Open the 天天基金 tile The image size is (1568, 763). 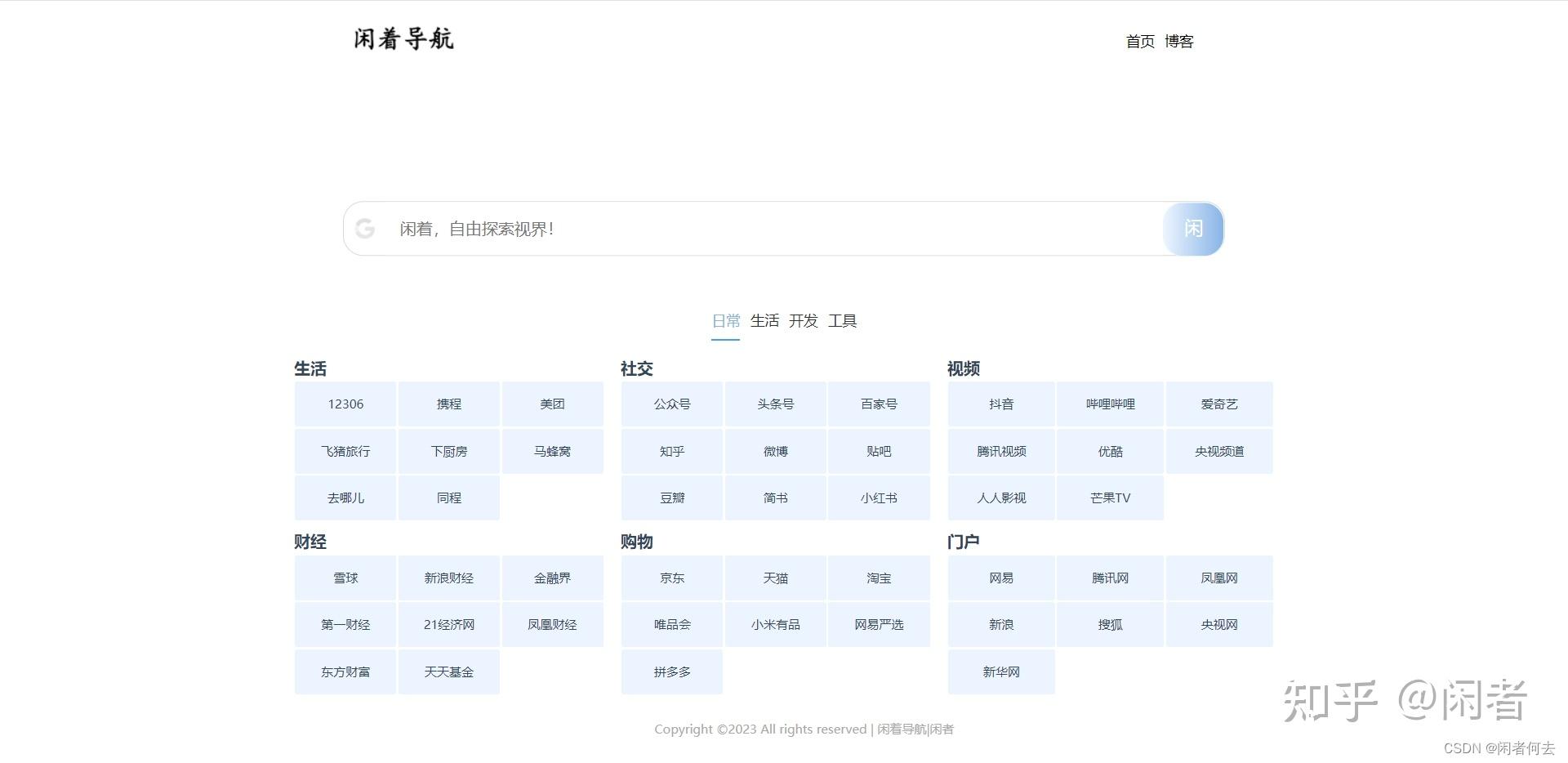point(449,672)
